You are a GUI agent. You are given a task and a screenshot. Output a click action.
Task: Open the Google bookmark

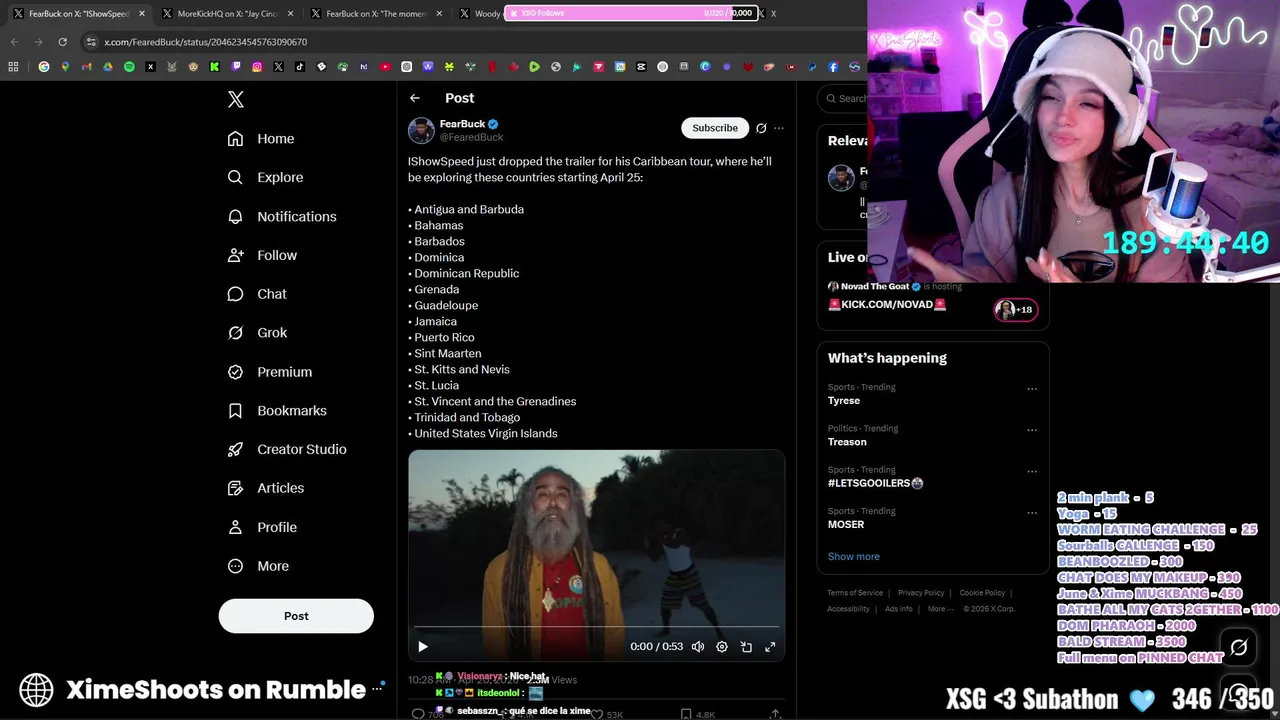tap(43, 67)
